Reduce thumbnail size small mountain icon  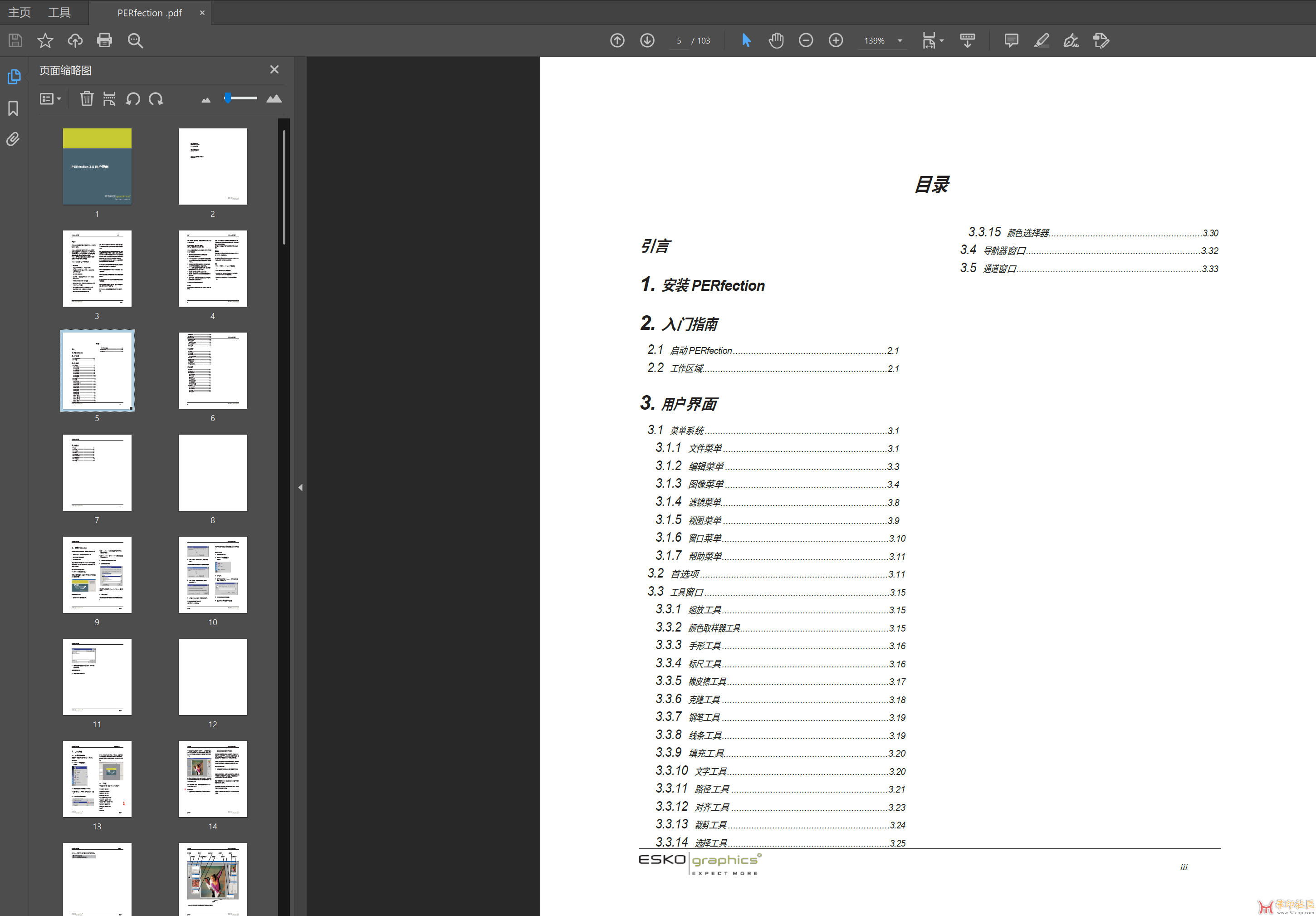tap(206, 100)
